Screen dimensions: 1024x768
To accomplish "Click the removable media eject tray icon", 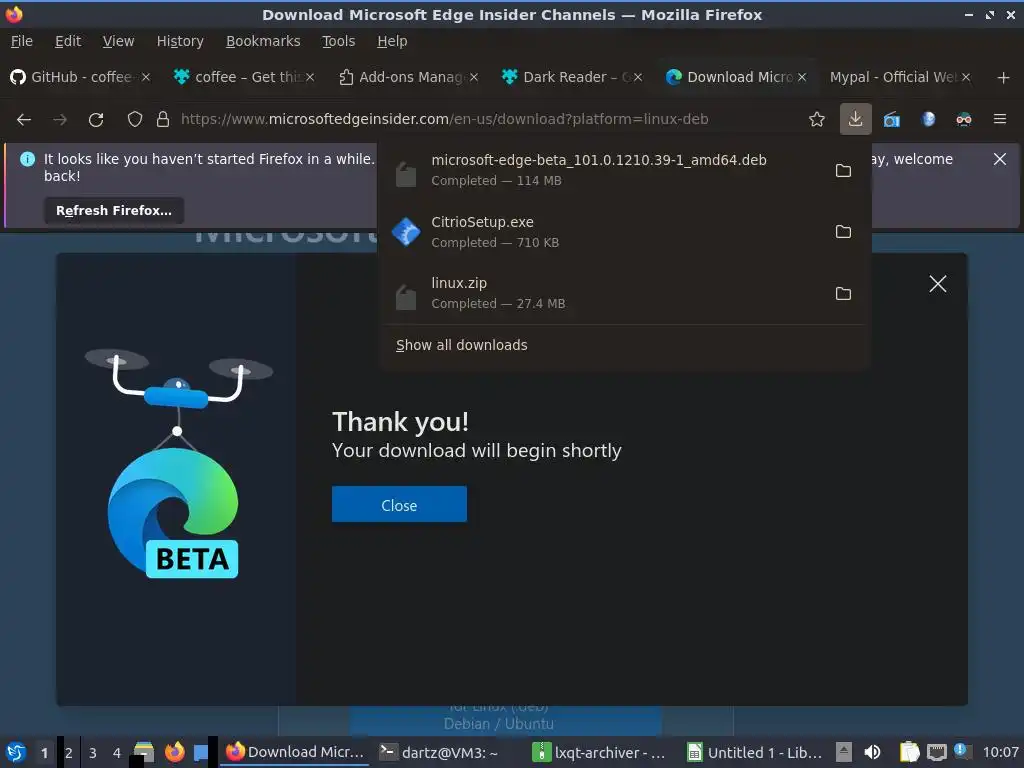I will point(844,752).
